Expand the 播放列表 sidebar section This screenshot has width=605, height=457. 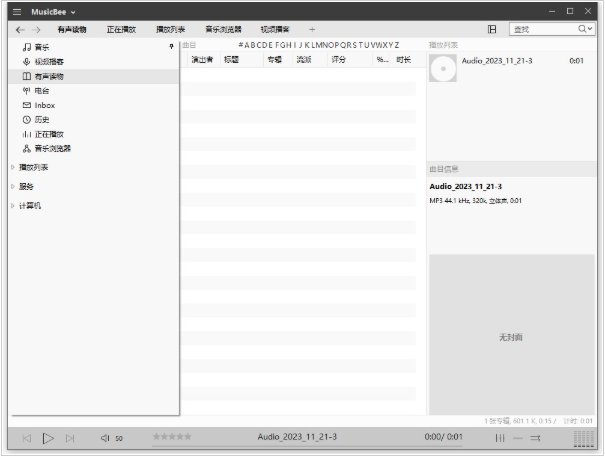tap(13, 168)
